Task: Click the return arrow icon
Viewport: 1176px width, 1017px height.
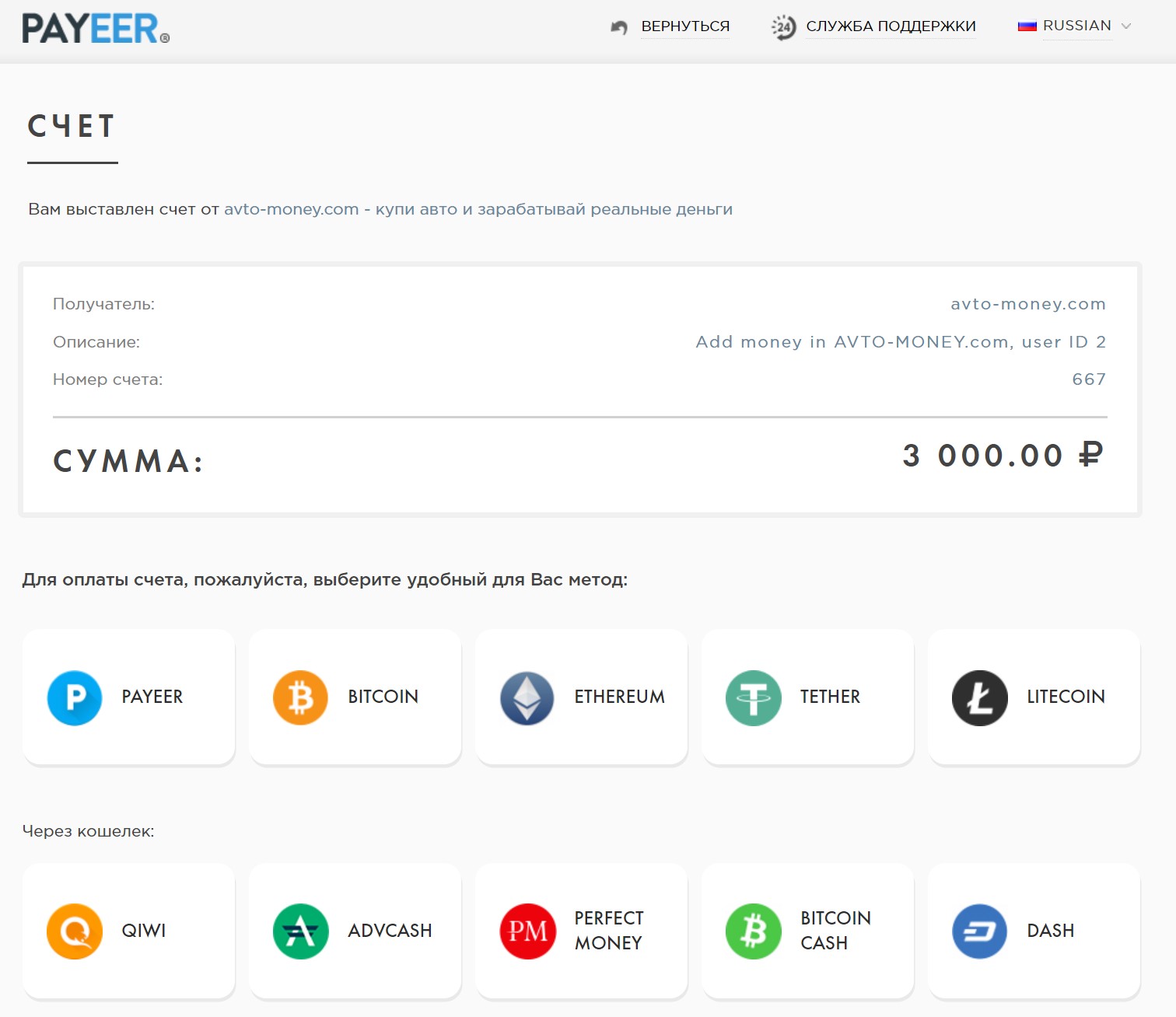Action: pos(619,27)
